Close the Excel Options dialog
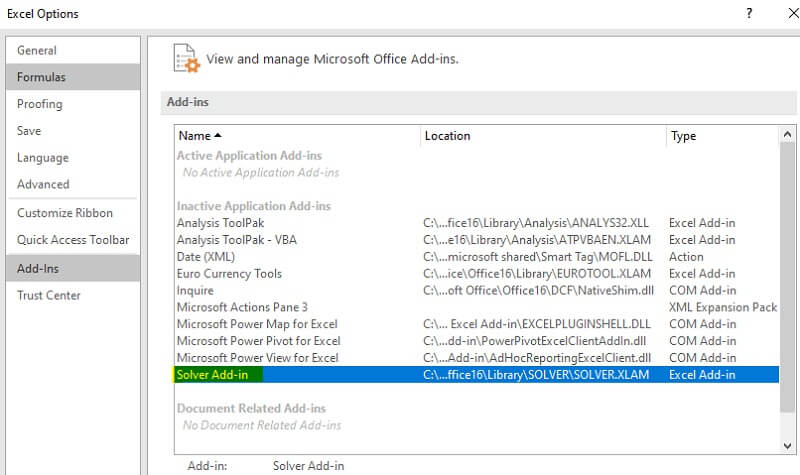 pos(793,13)
